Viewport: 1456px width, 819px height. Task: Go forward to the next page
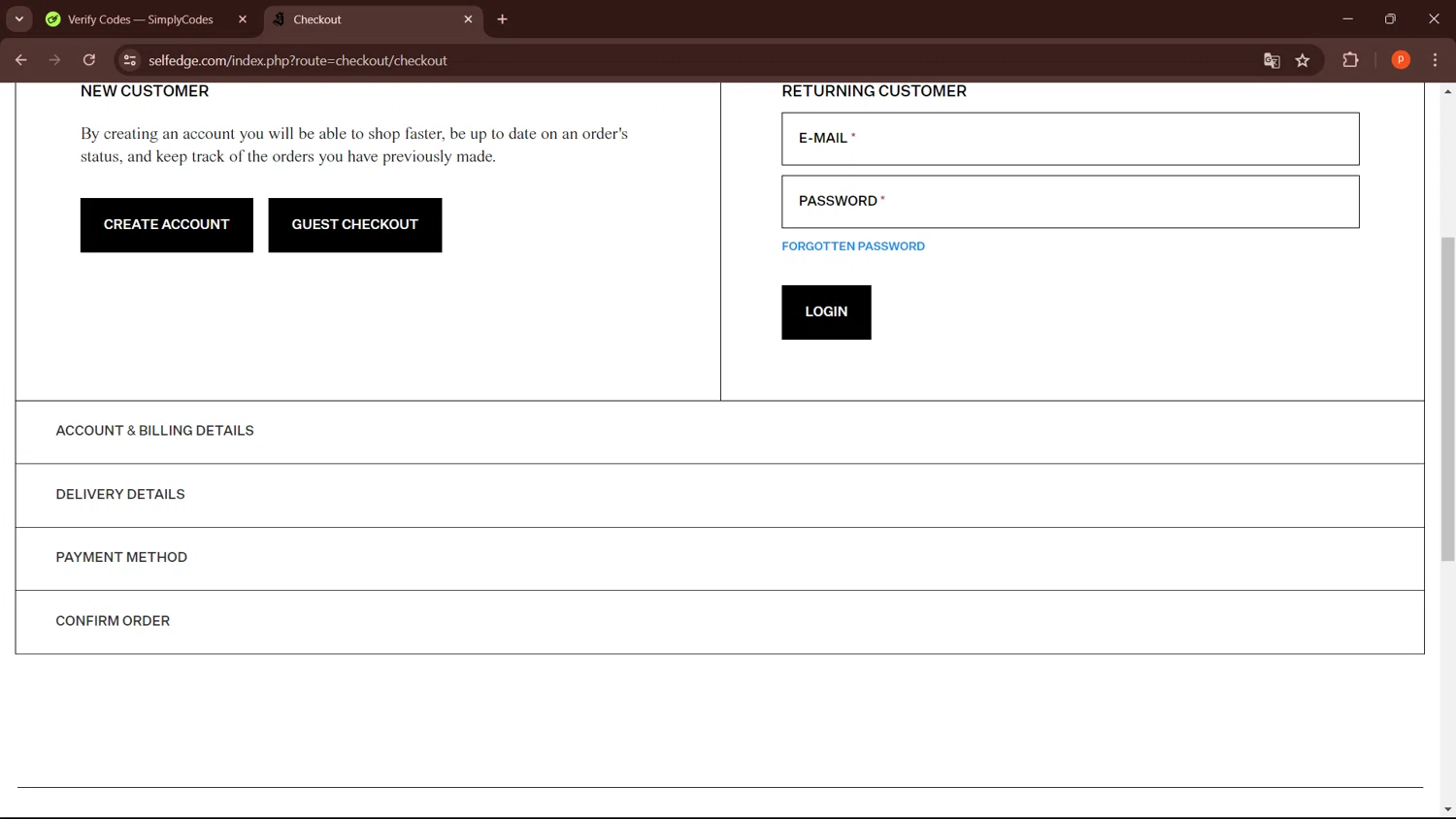pos(54,60)
